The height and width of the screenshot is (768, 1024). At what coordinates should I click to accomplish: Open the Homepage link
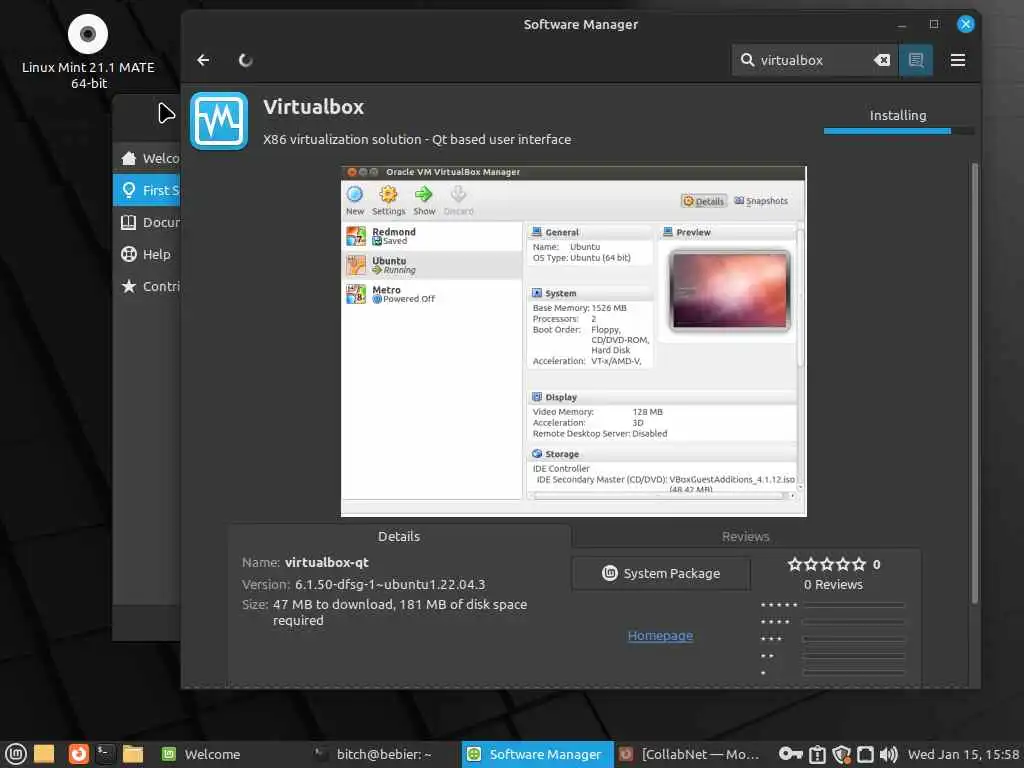pyautogui.click(x=660, y=635)
